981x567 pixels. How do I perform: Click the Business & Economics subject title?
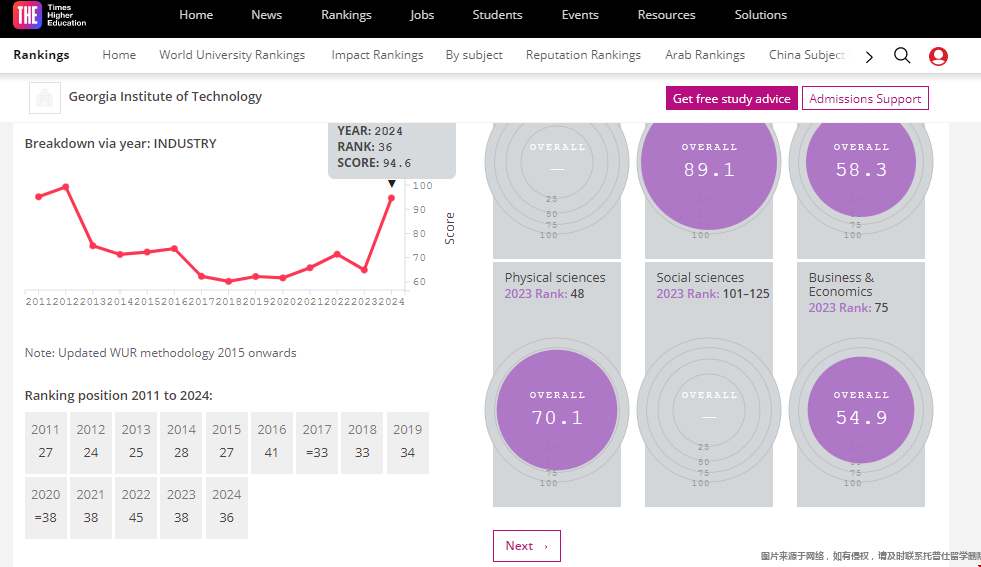(841, 284)
